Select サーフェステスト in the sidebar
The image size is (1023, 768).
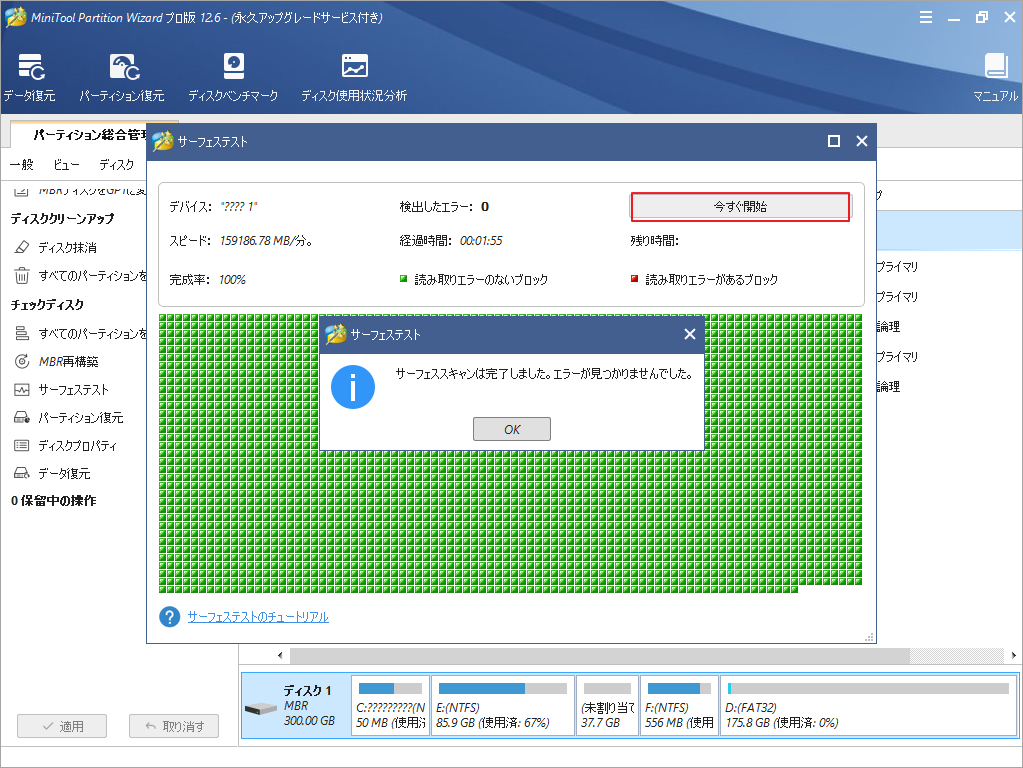click(73, 390)
